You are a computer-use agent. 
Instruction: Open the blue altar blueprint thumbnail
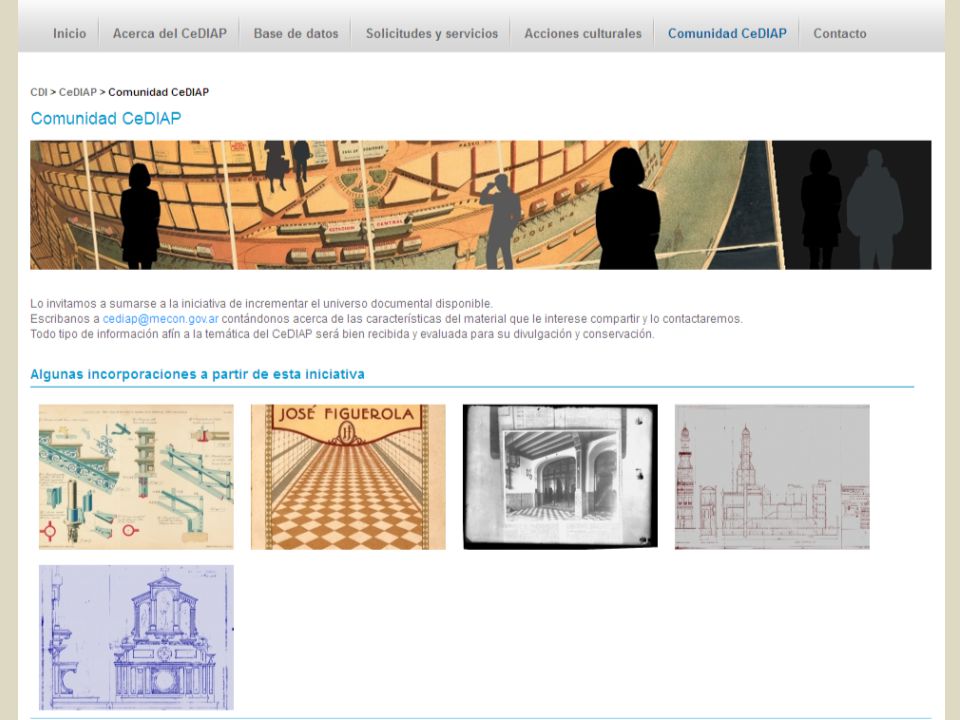(x=136, y=637)
